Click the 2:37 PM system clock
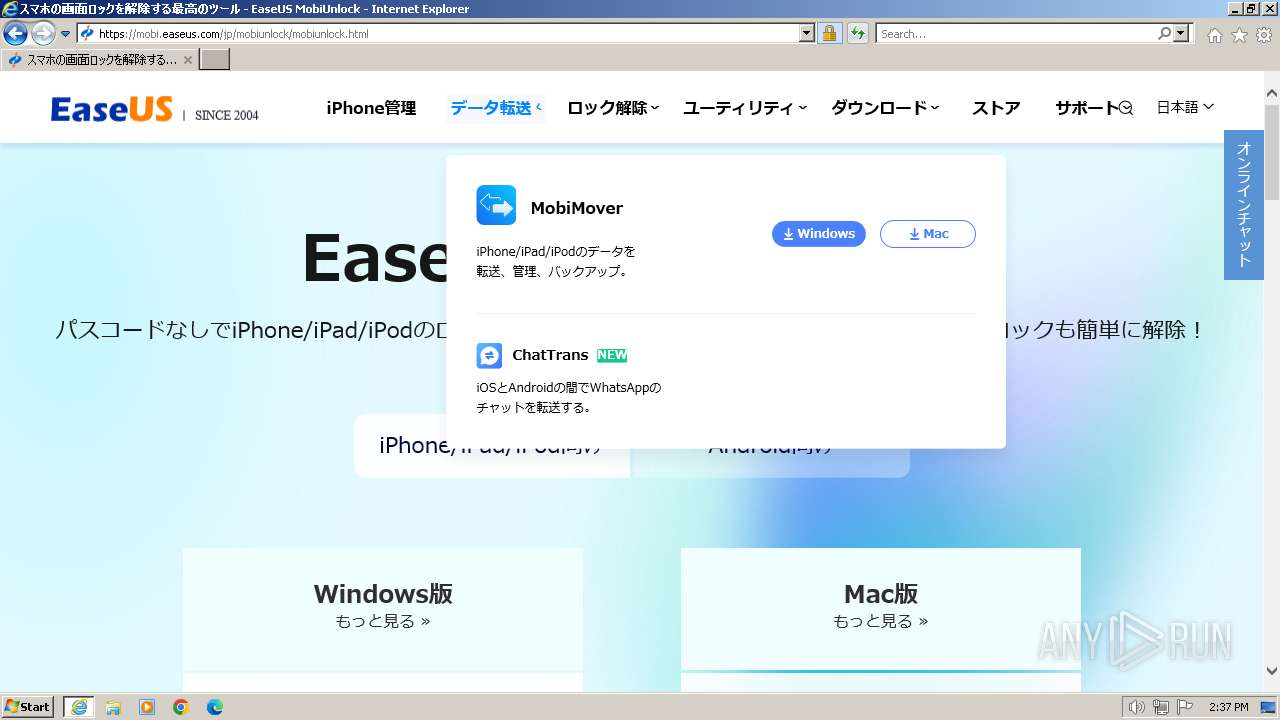This screenshot has height=720, width=1280. tap(1228, 707)
